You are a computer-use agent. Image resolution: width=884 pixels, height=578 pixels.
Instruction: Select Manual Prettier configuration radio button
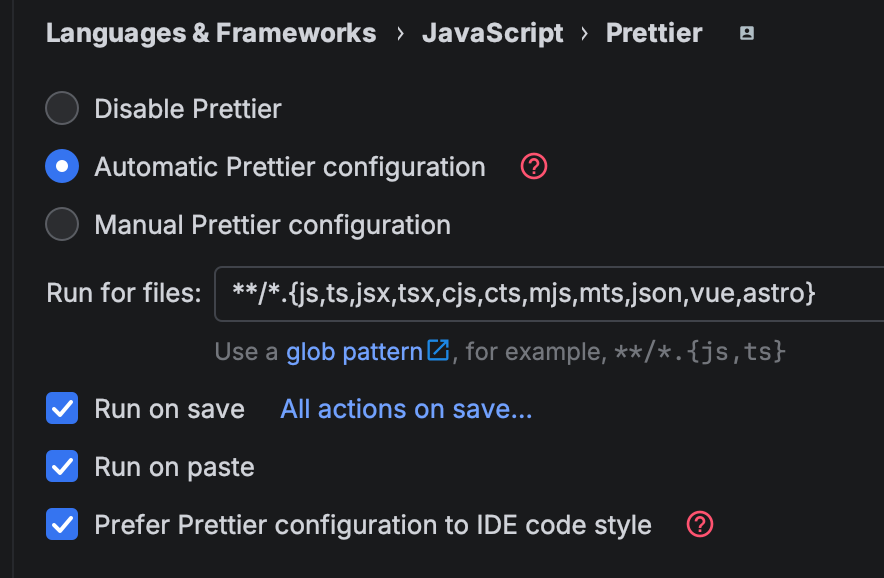click(x=62, y=224)
